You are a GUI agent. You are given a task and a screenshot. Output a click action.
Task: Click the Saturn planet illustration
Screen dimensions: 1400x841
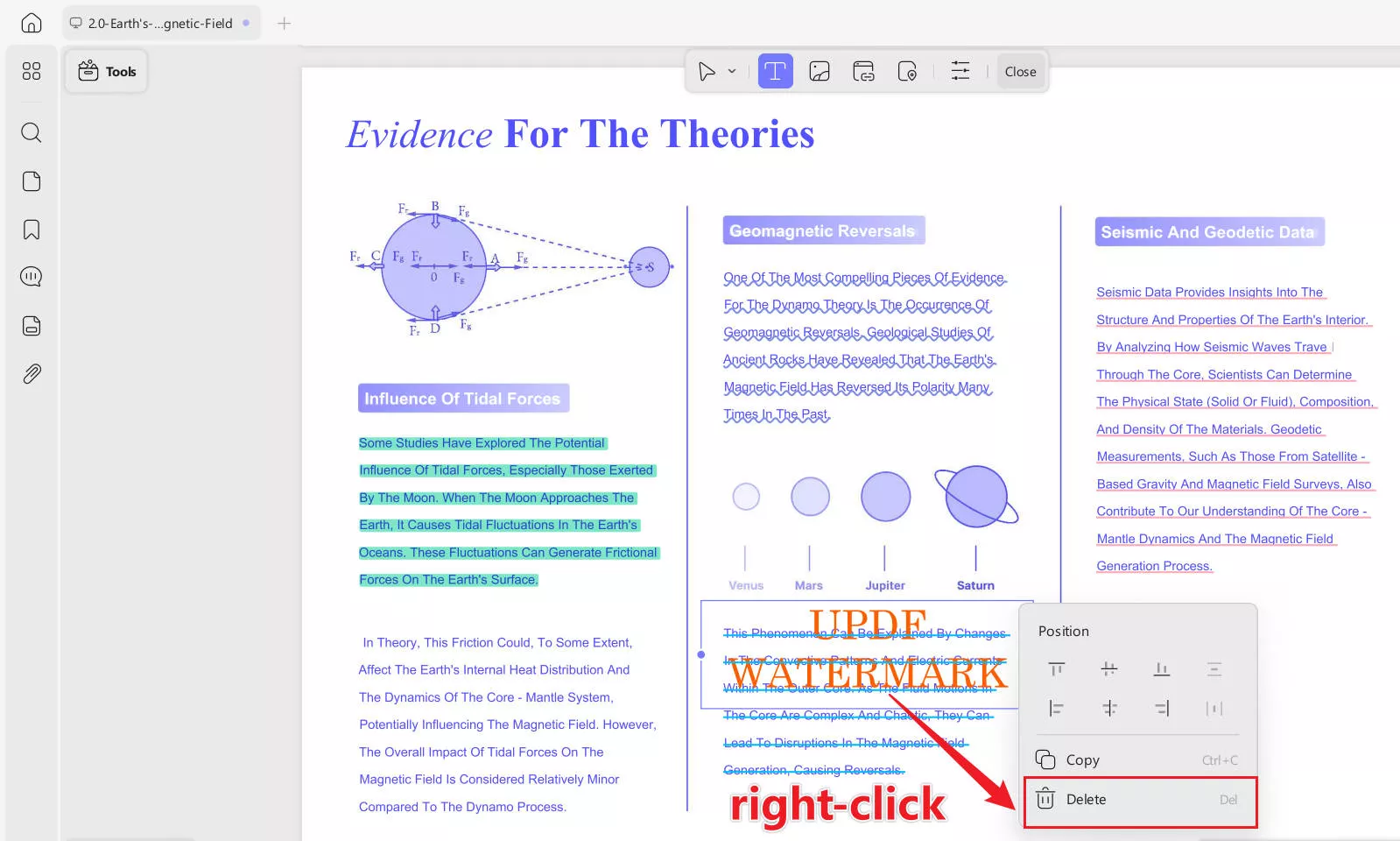coord(975,497)
